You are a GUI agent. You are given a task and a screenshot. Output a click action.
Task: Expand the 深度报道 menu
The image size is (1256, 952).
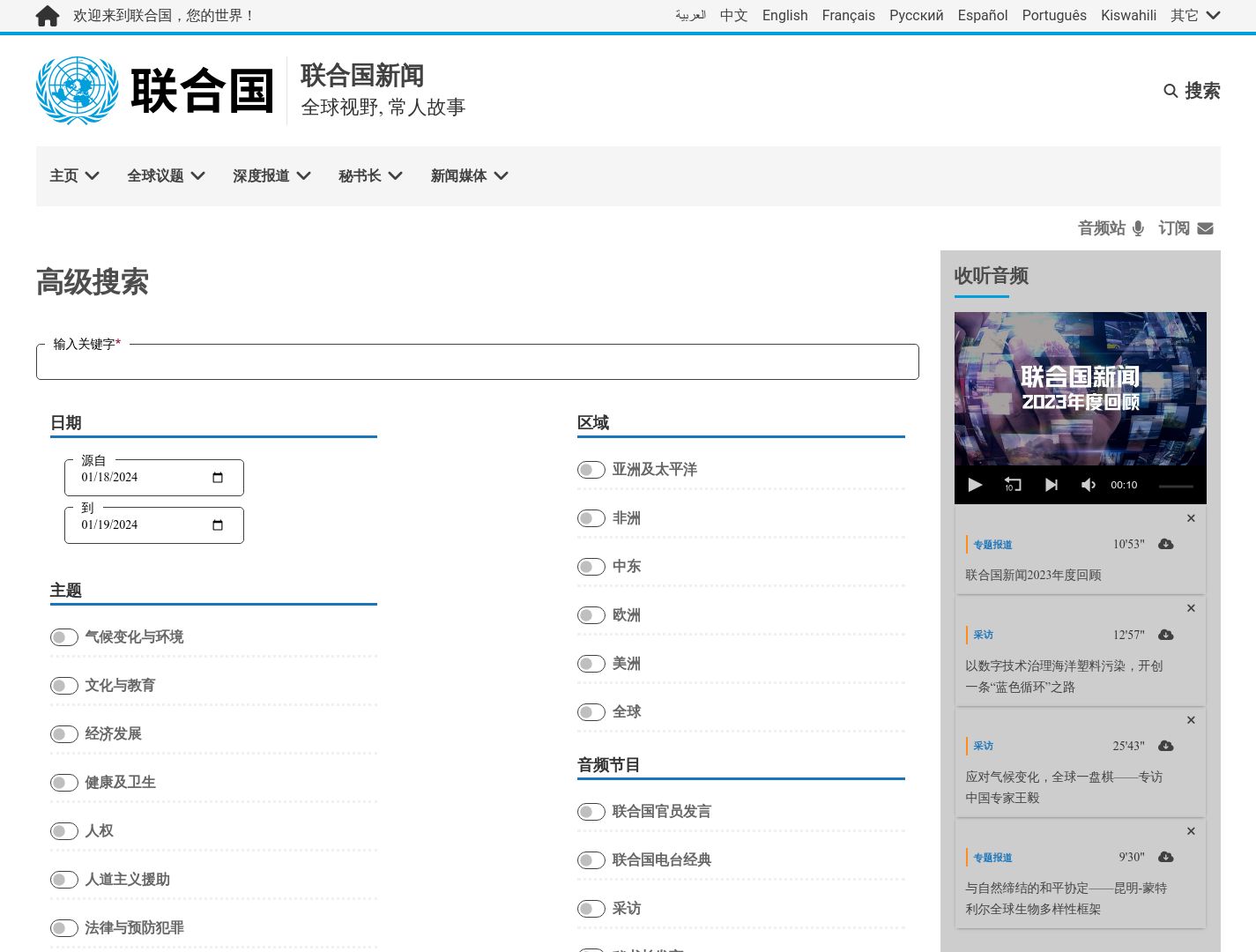[271, 176]
